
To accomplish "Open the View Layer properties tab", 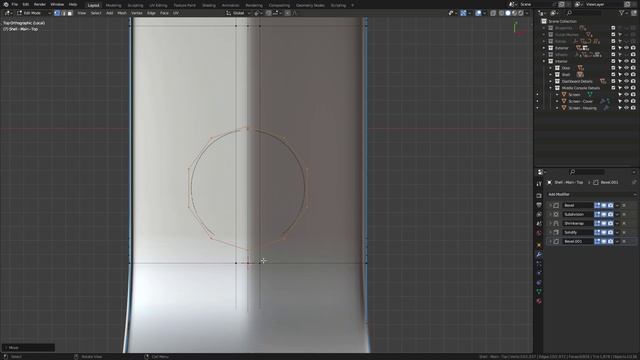I will 539,214.
